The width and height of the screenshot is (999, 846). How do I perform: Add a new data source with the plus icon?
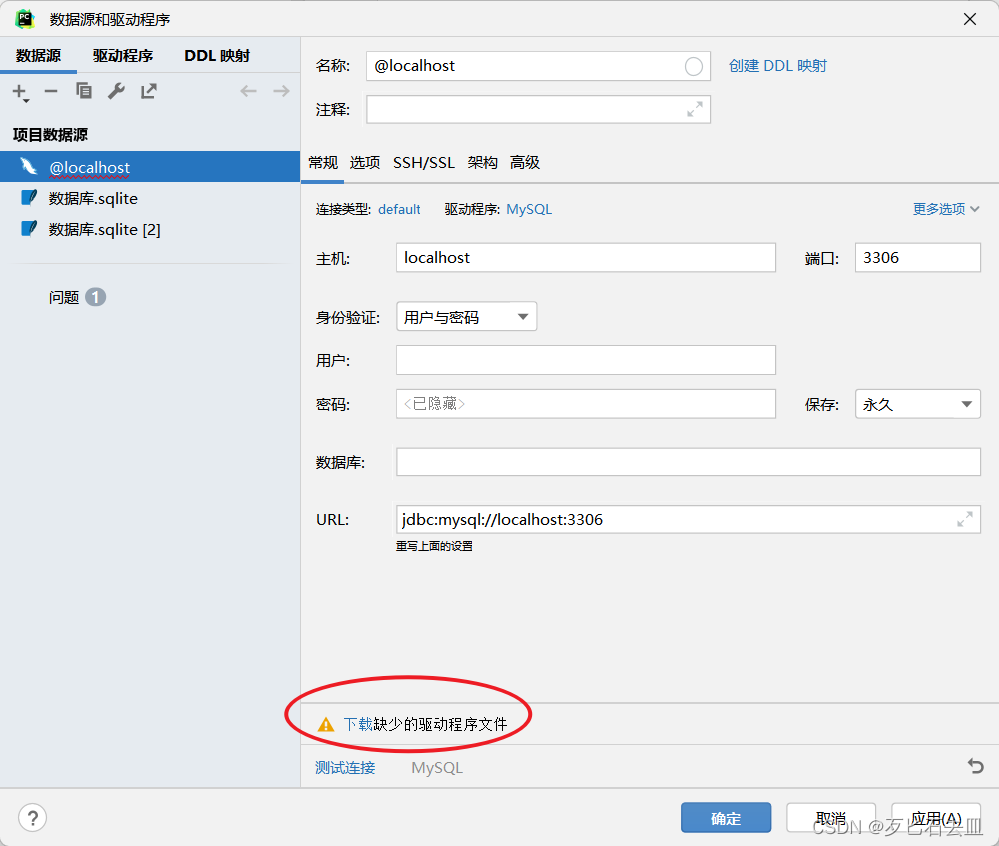(18, 91)
